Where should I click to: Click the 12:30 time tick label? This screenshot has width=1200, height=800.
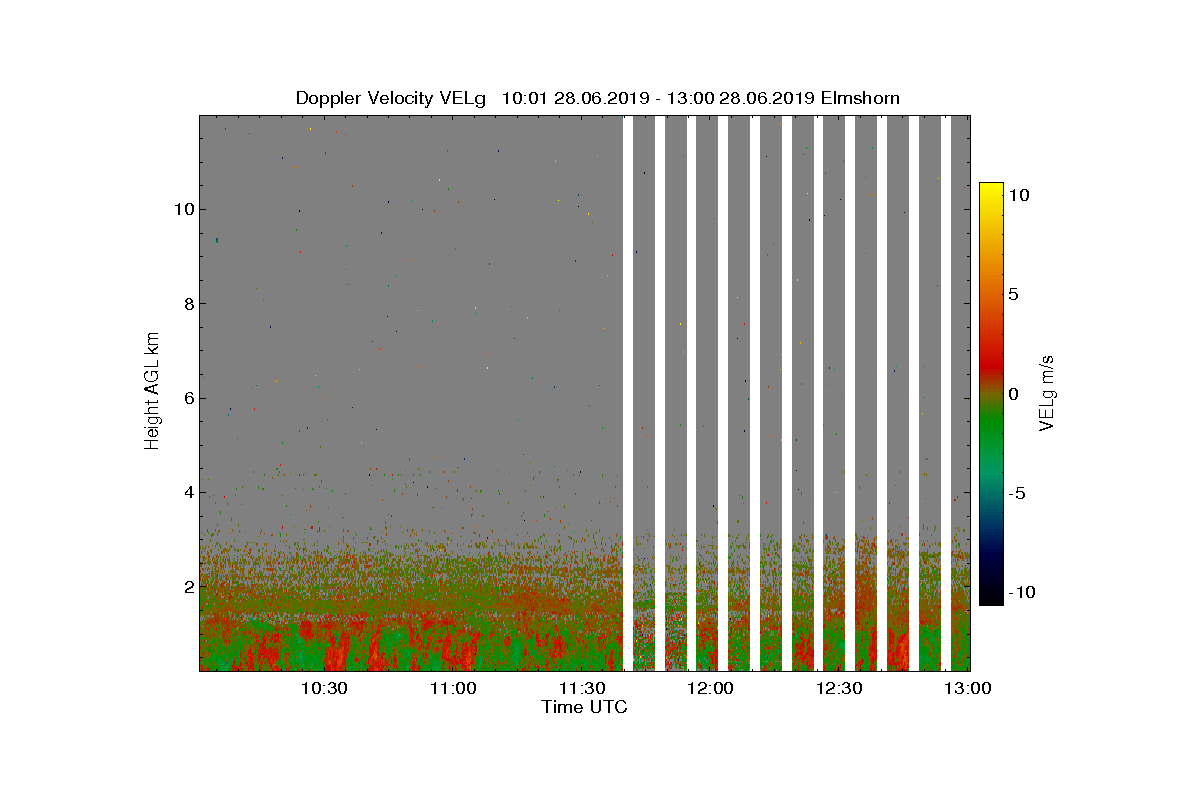[x=840, y=688]
